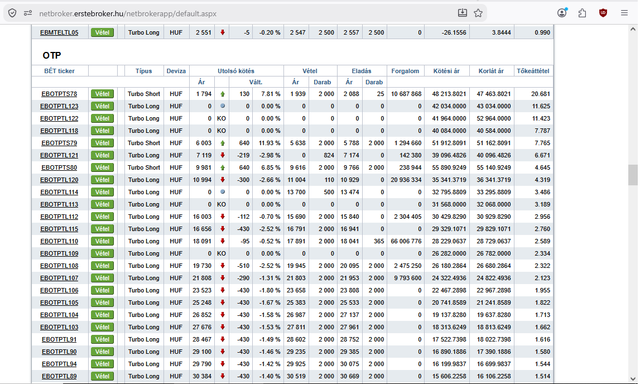Click the vertical scrollbar thumb
Image resolution: width=640 pixels, height=384 pixels.
[633, 175]
